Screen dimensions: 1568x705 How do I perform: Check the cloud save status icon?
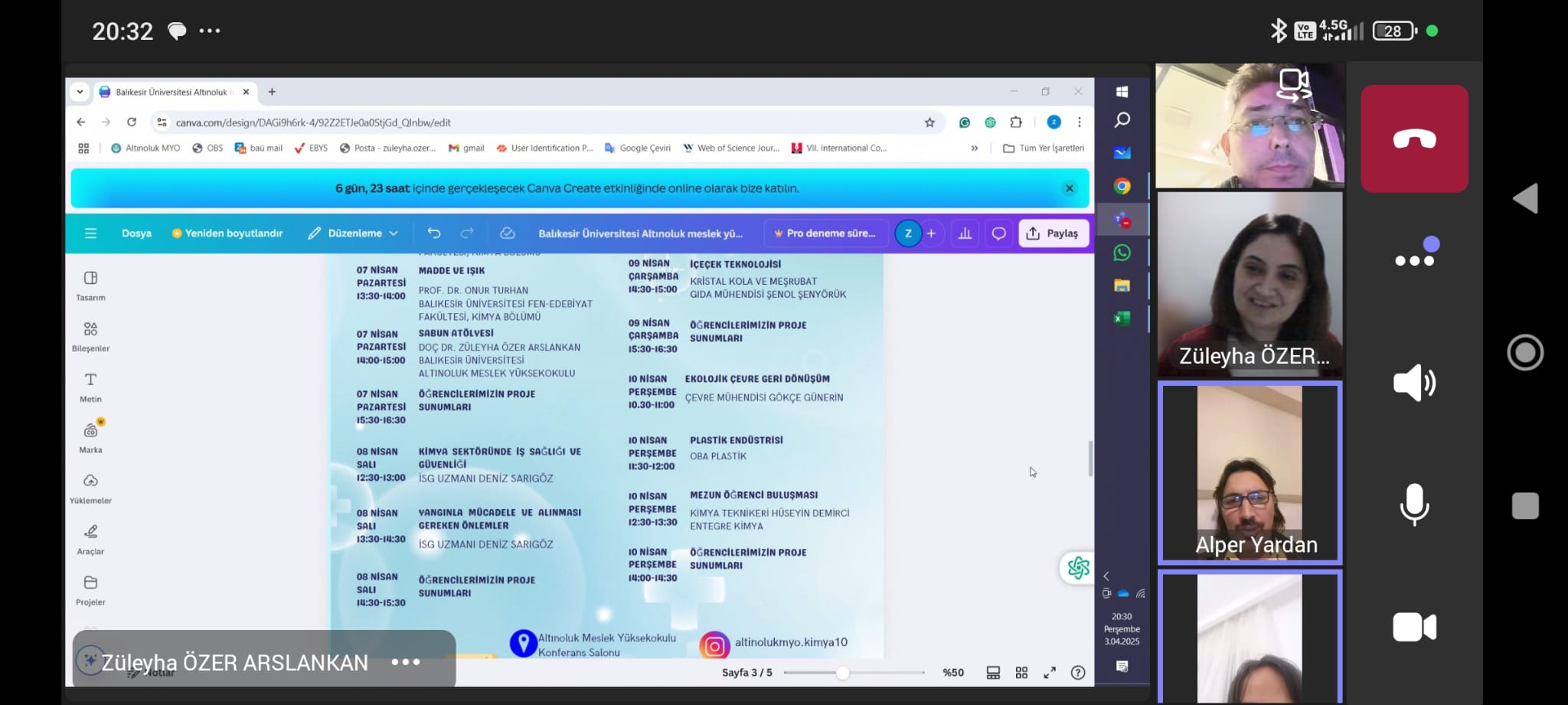507,233
